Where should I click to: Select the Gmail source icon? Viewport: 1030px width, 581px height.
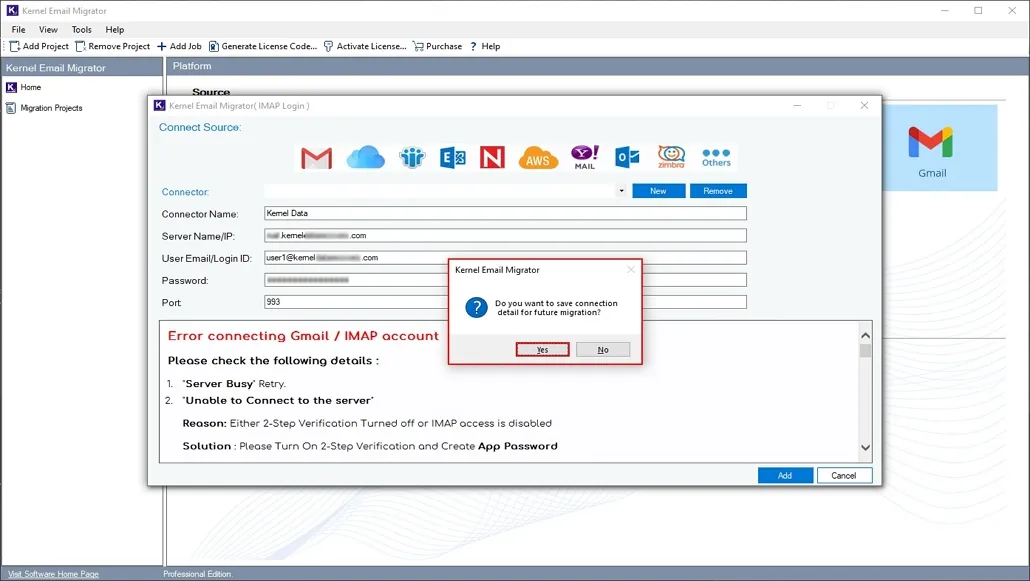point(315,157)
